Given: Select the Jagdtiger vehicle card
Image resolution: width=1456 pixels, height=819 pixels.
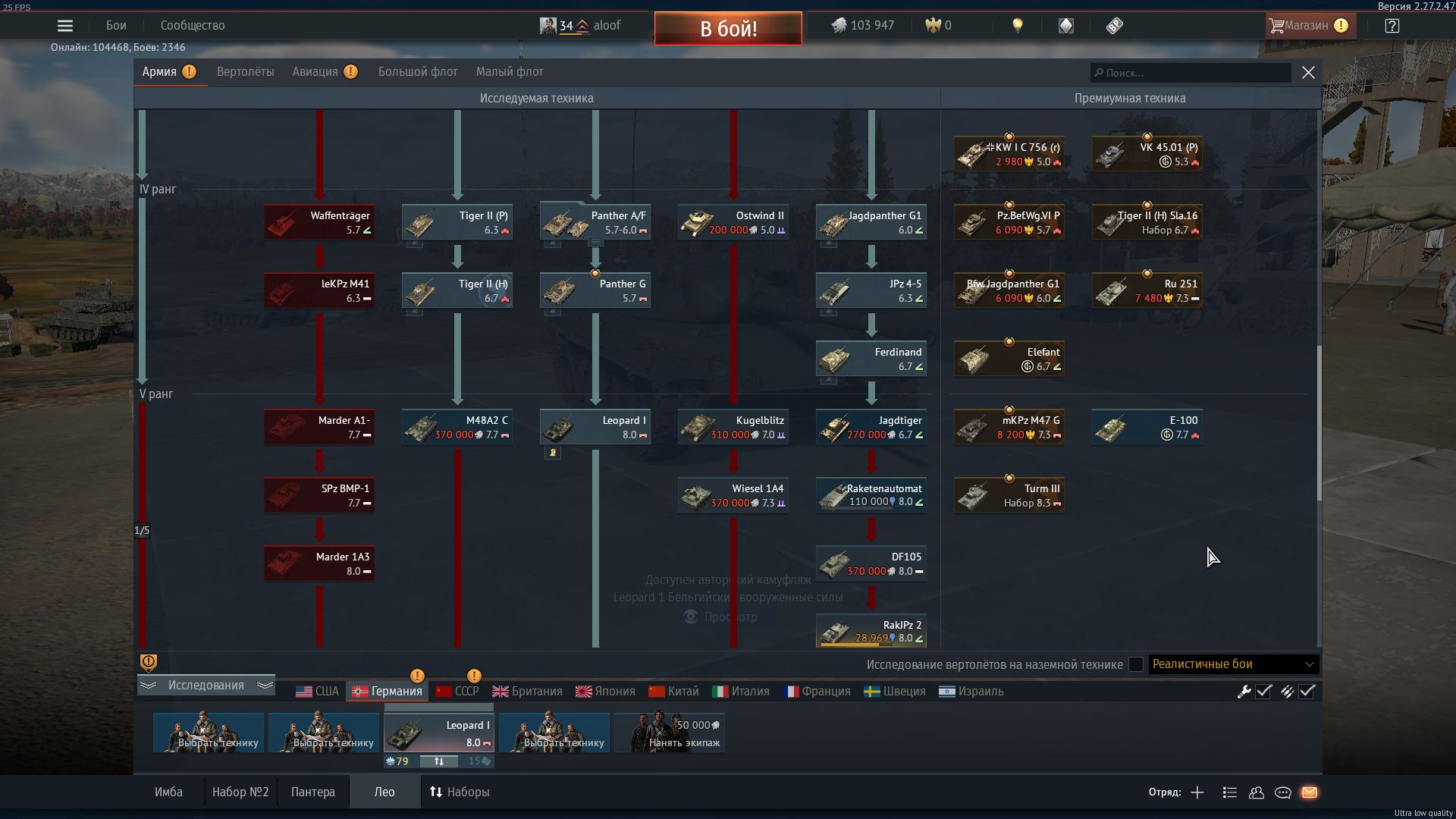Looking at the screenshot, I should [x=871, y=427].
